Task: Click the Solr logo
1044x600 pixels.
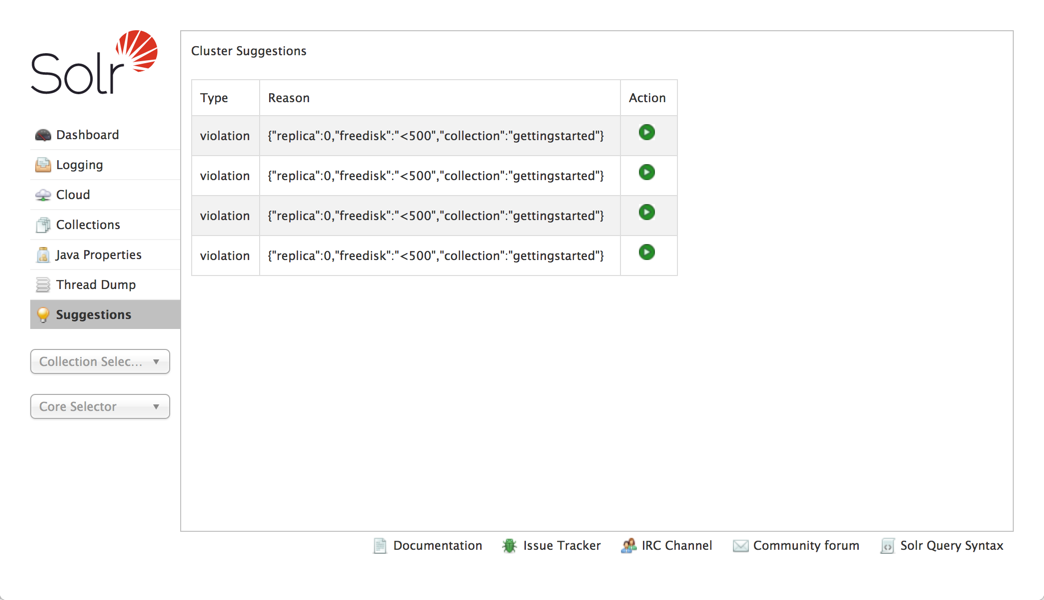Action: click(95, 63)
